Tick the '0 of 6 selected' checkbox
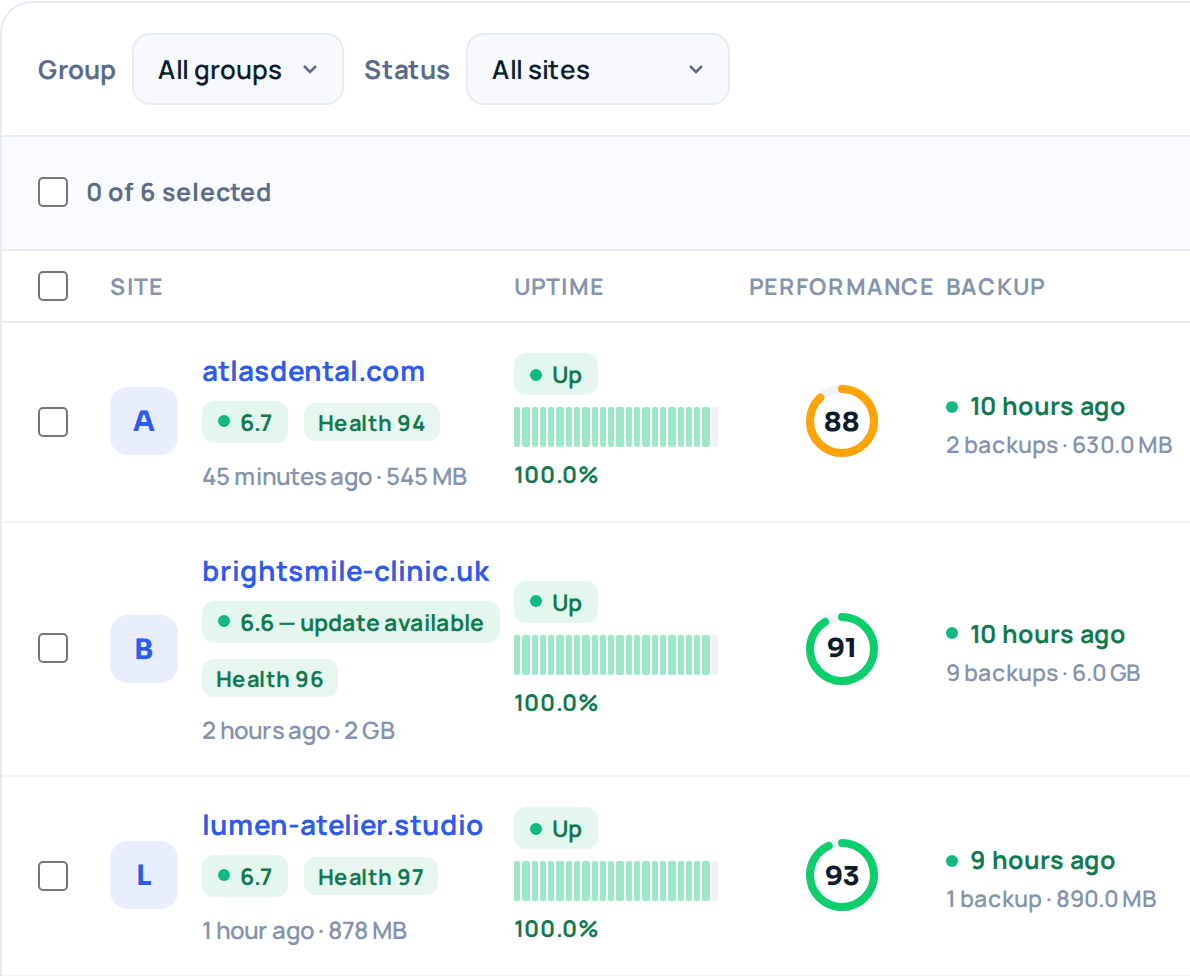This screenshot has width=1190, height=976. 53,192
